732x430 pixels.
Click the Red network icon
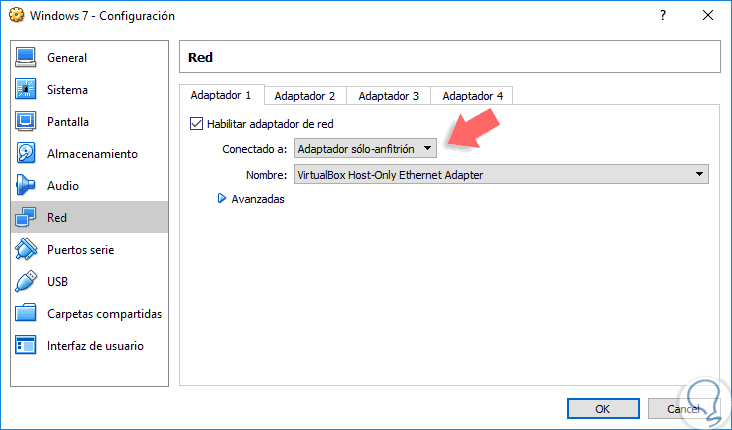click(x=26, y=218)
